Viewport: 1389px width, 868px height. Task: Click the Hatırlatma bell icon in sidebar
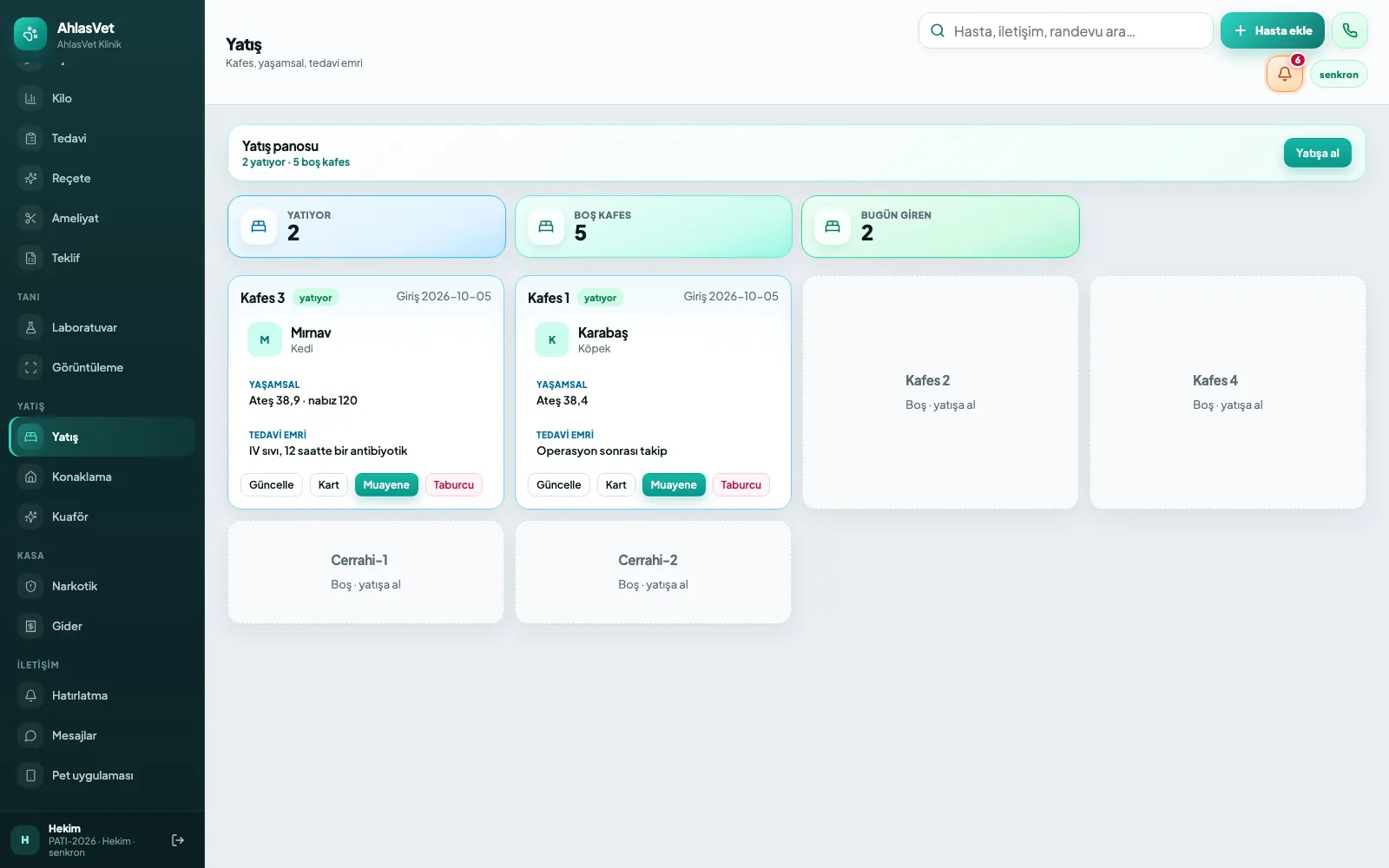[x=30, y=695]
